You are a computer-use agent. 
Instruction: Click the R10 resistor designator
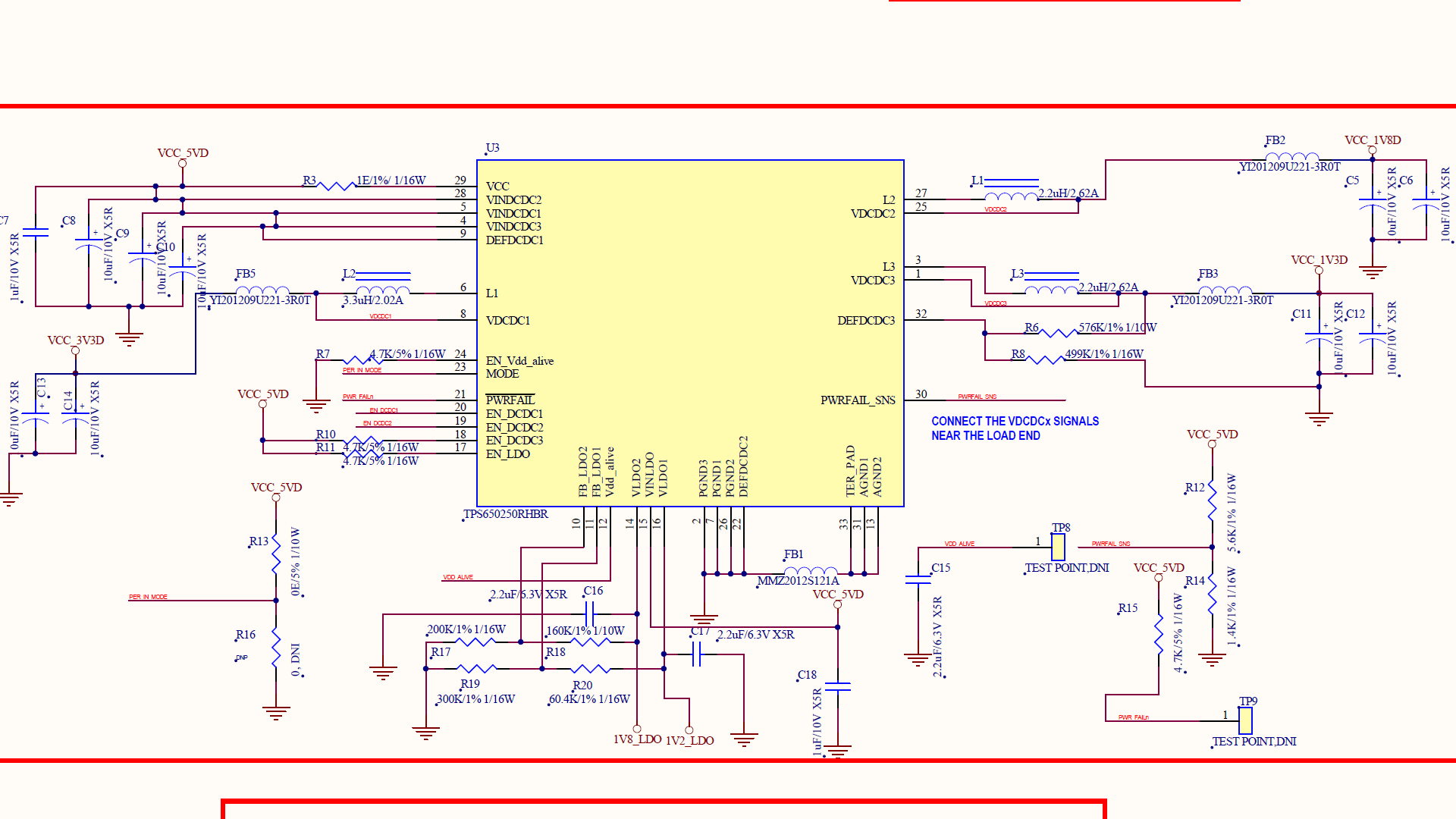pos(325,435)
